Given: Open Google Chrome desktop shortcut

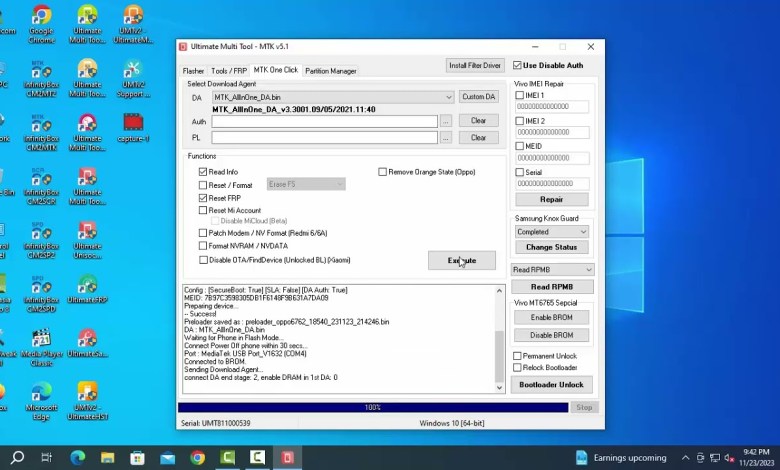Looking at the screenshot, I should point(41,20).
